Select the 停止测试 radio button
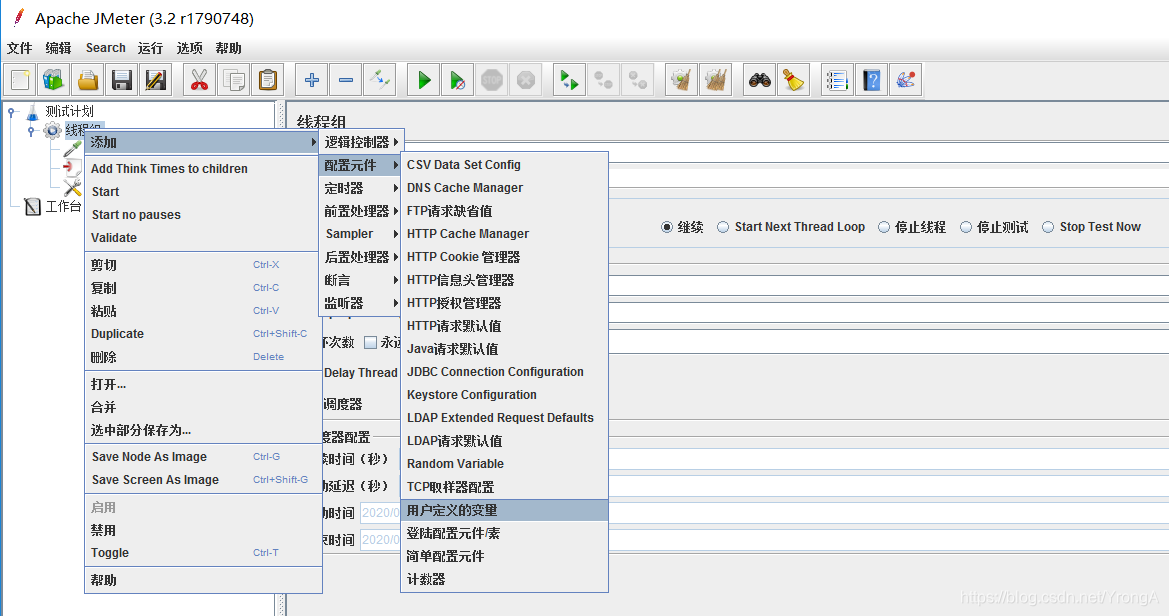This screenshot has height=616, width=1169. coord(965,227)
